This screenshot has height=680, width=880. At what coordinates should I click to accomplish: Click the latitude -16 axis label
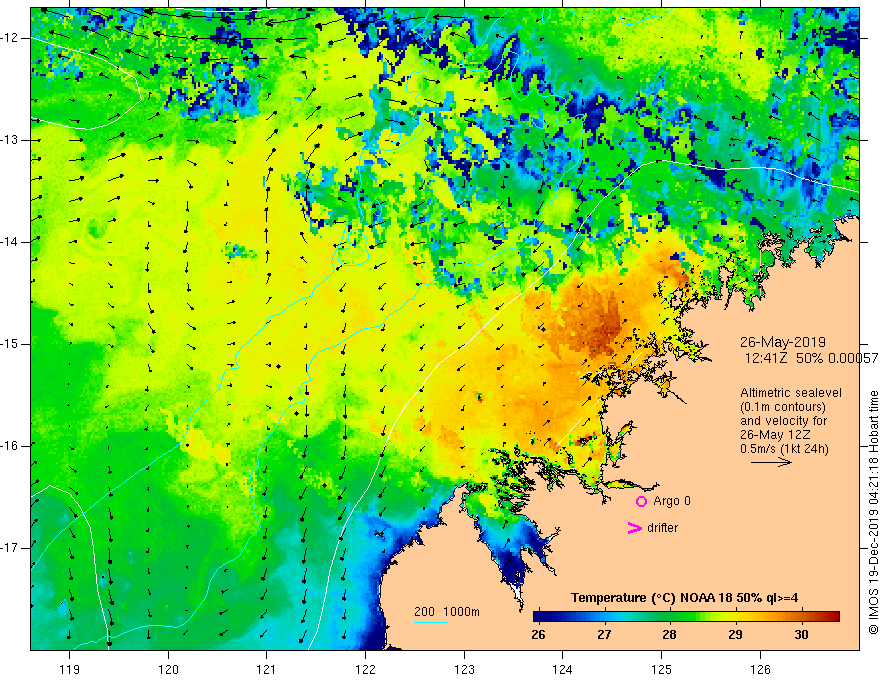[11, 446]
